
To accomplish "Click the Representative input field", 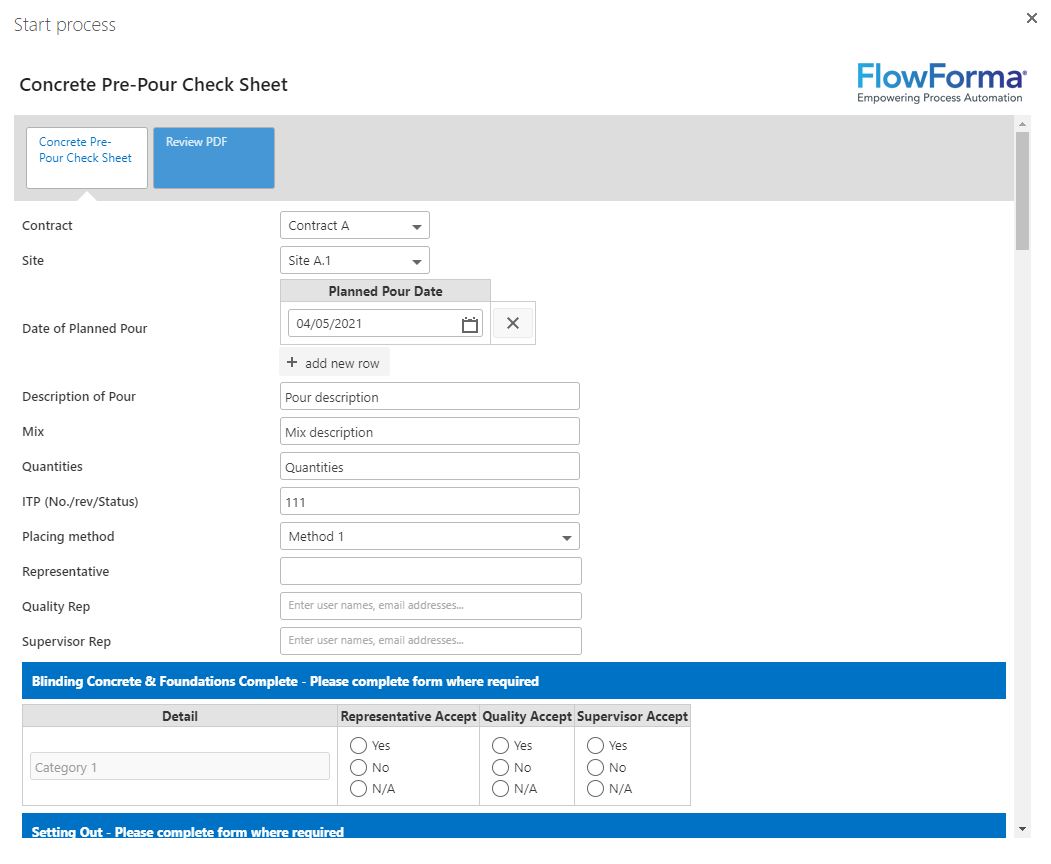I will 431,571.
